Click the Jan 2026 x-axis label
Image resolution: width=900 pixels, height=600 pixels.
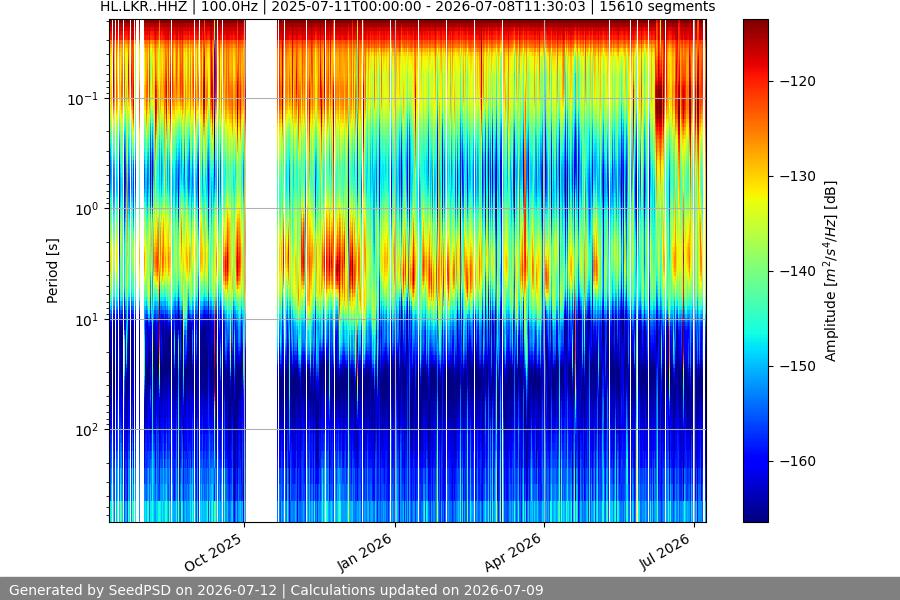coord(364,552)
